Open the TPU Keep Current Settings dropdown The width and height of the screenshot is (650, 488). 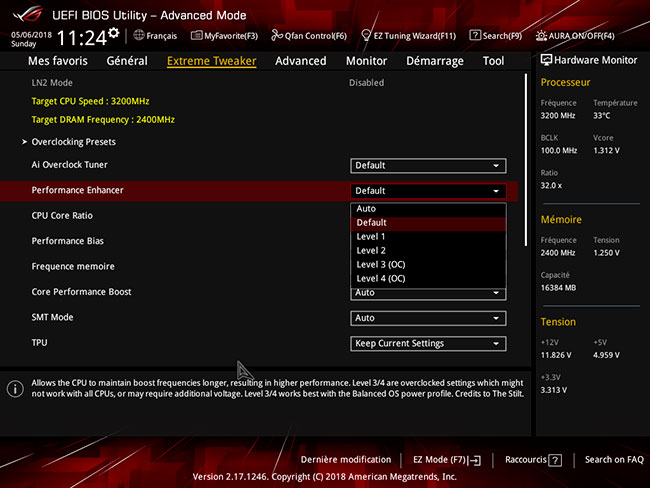pyautogui.click(x=427, y=344)
